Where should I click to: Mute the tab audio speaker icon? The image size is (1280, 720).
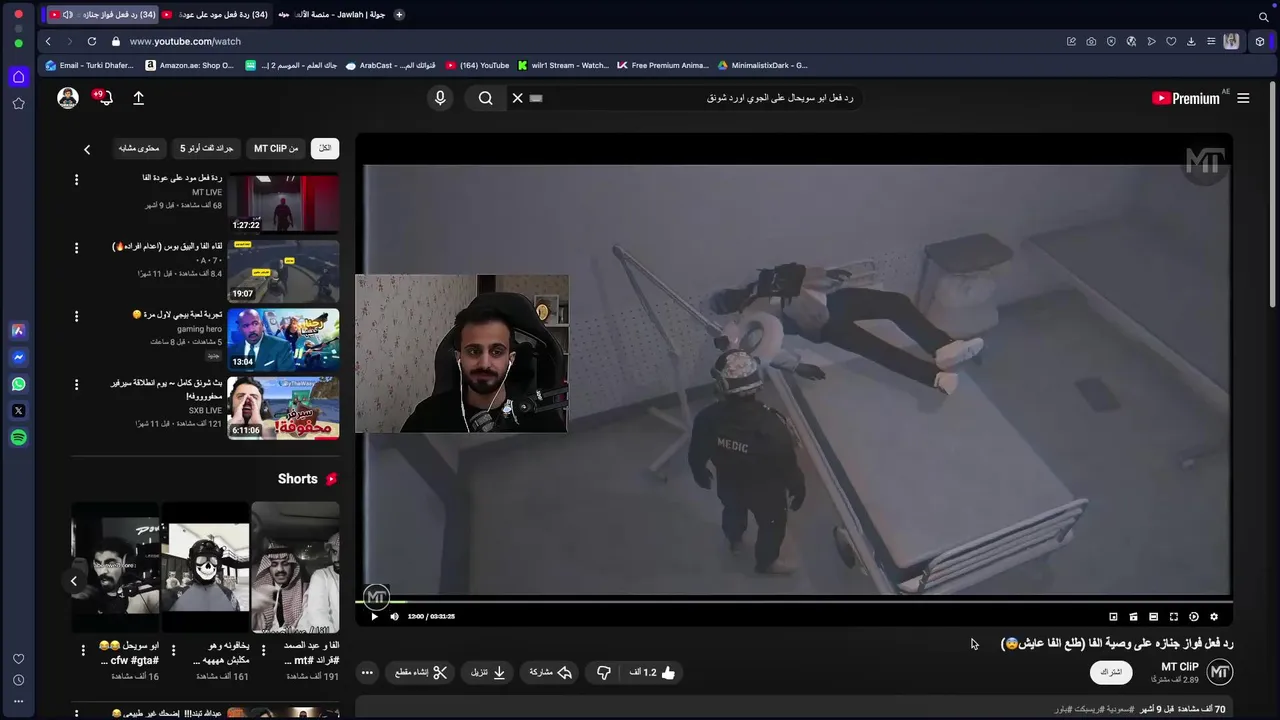[x=67, y=15]
